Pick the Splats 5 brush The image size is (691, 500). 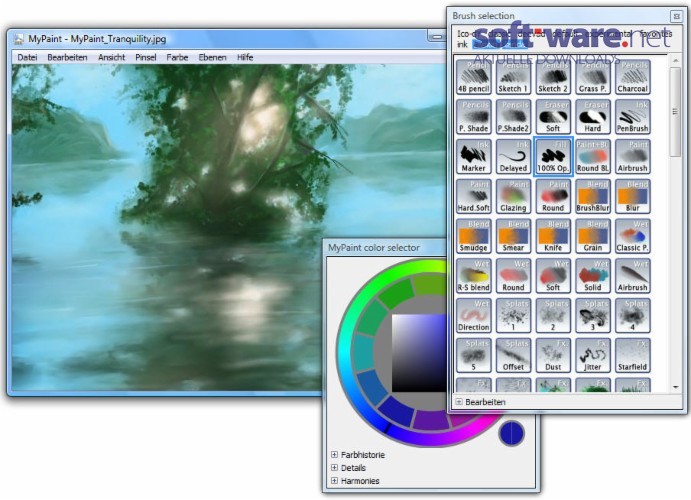coord(473,355)
